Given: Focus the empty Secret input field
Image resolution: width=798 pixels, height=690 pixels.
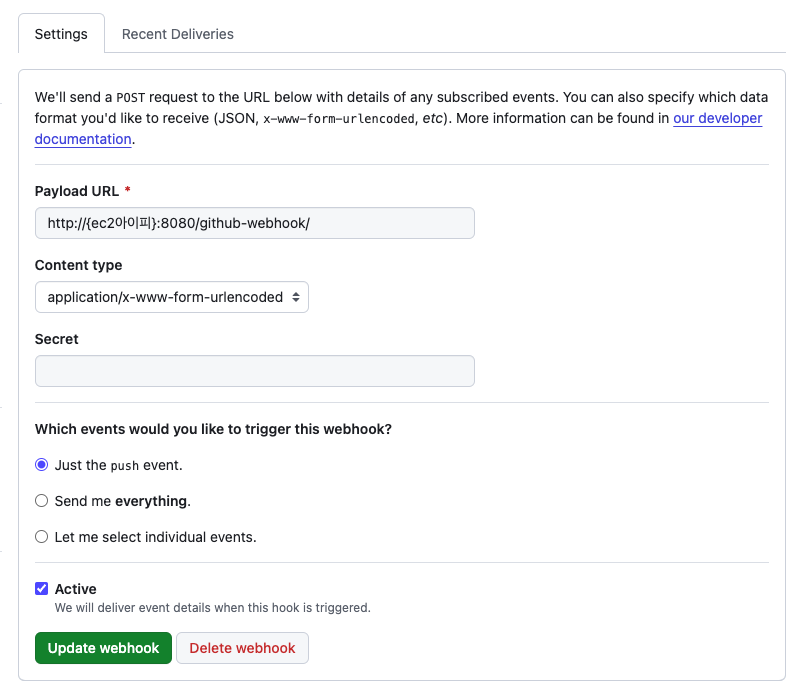Looking at the screenshot, I should coord(254,371).
